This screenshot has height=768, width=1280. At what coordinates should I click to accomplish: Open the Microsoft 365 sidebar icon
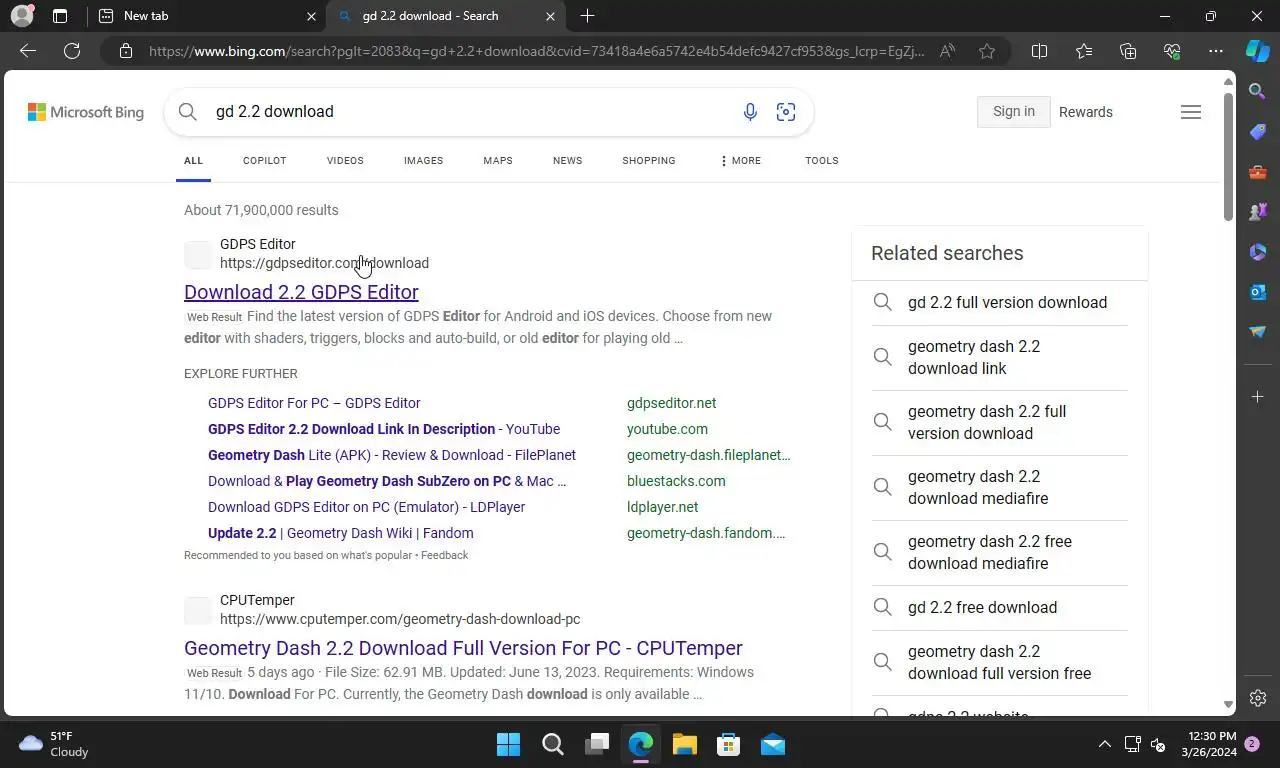click(1258, 252)
